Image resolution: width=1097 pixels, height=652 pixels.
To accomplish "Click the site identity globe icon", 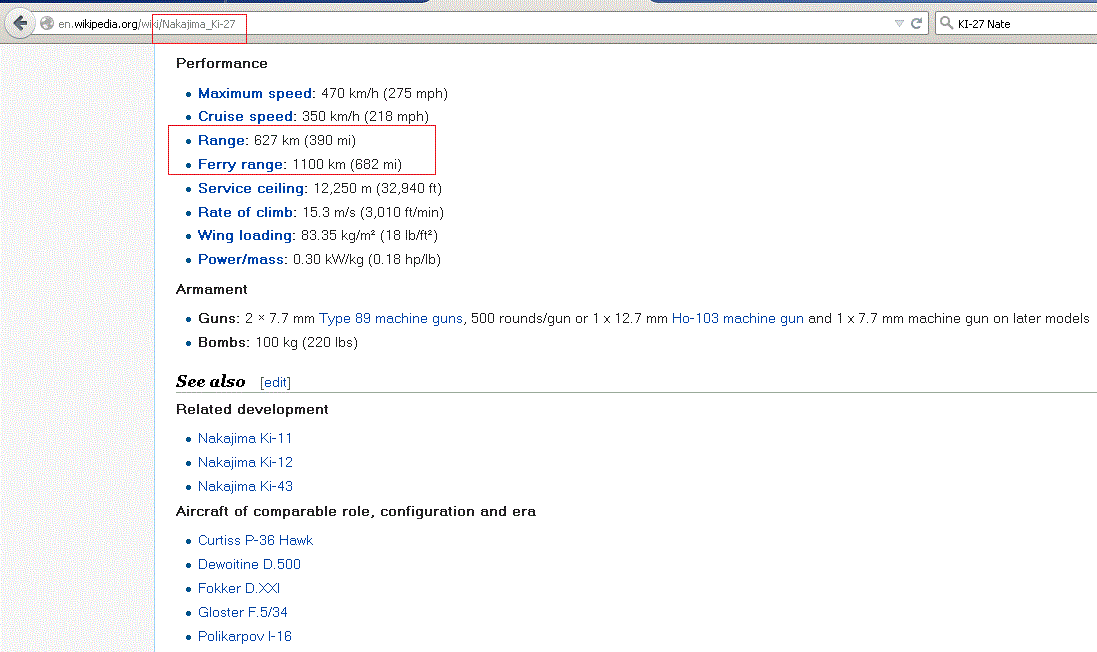I will pyautogui.click(x=47, y=24).
